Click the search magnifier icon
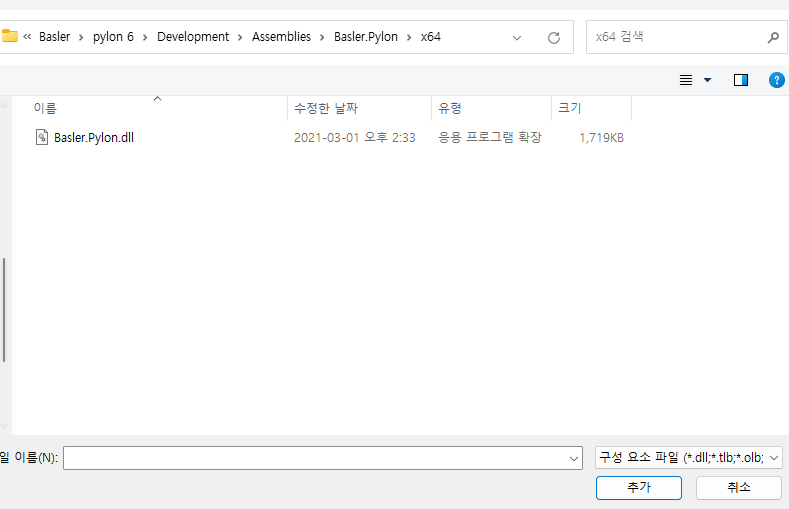 (x=773, y=37)
